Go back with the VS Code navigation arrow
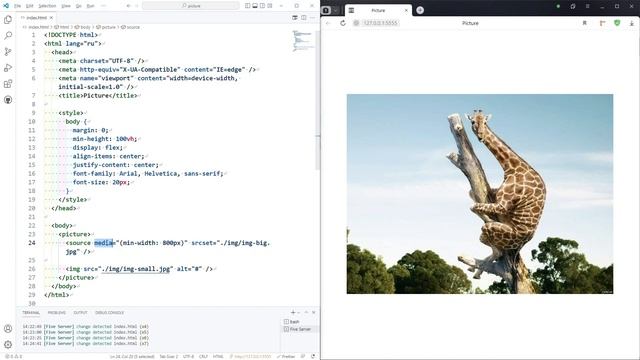This screenshot has width=640, height=360. coord(128,6)
